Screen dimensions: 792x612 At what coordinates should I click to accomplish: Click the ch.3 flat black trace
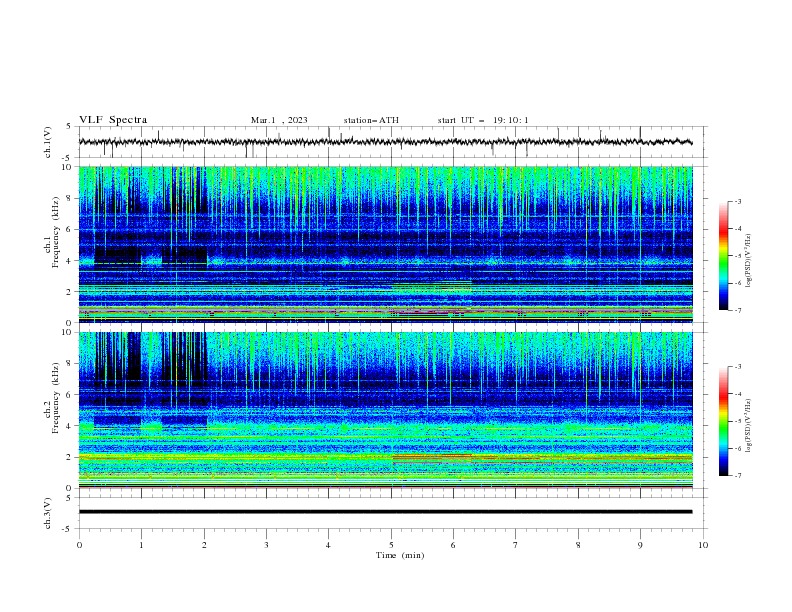point(385,512)
